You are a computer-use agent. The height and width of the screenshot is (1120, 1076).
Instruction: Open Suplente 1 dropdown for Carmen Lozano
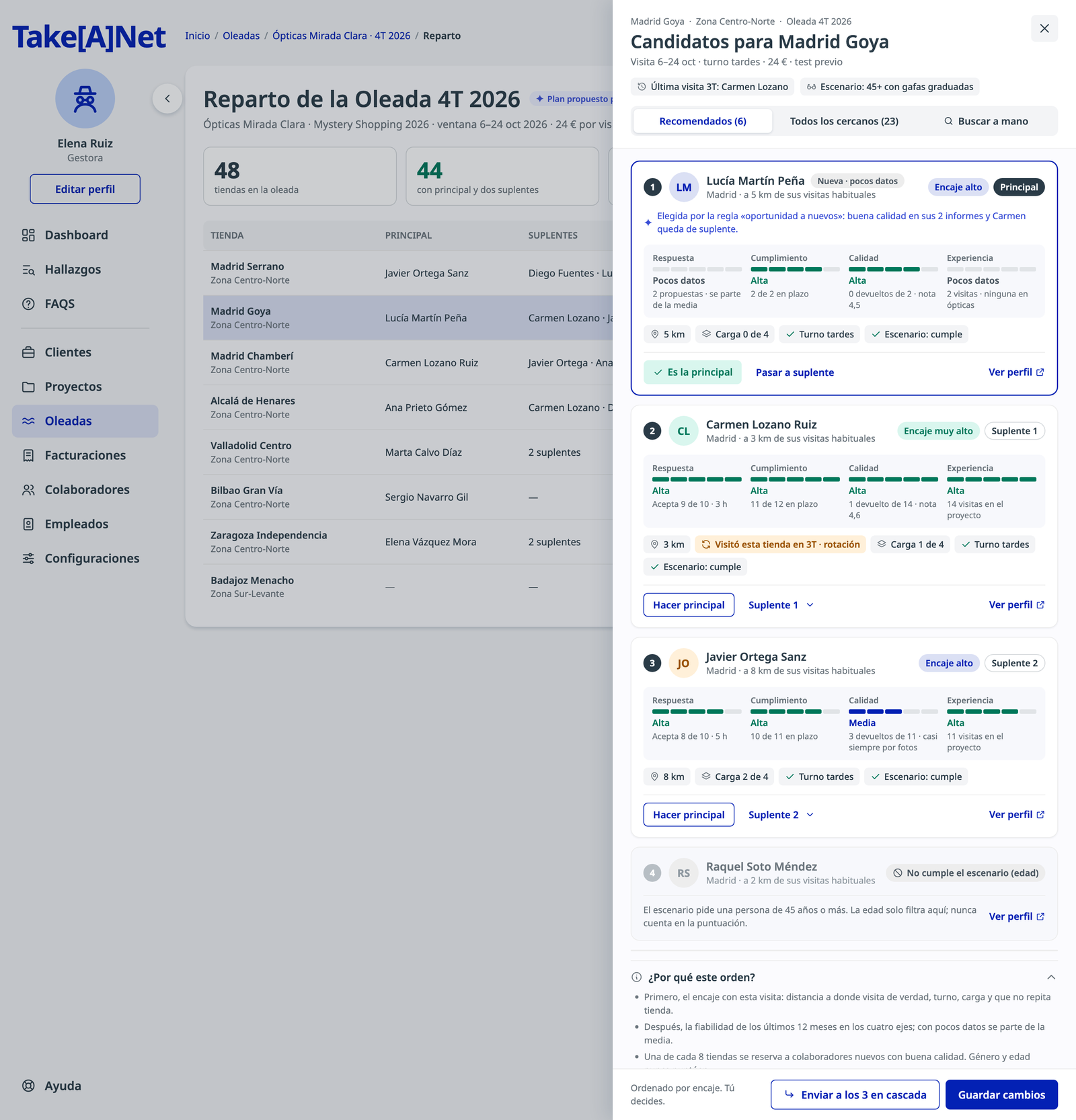pos(781,605)
